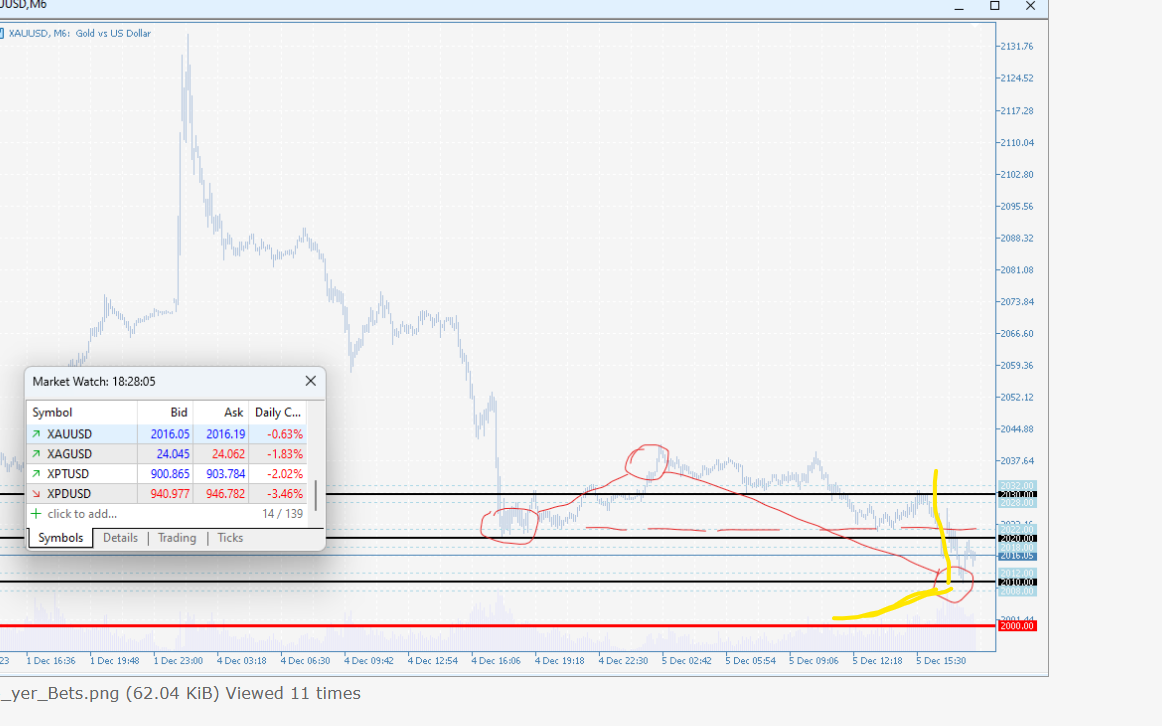Click the 'click to add...' symbol field

[82, 513]
